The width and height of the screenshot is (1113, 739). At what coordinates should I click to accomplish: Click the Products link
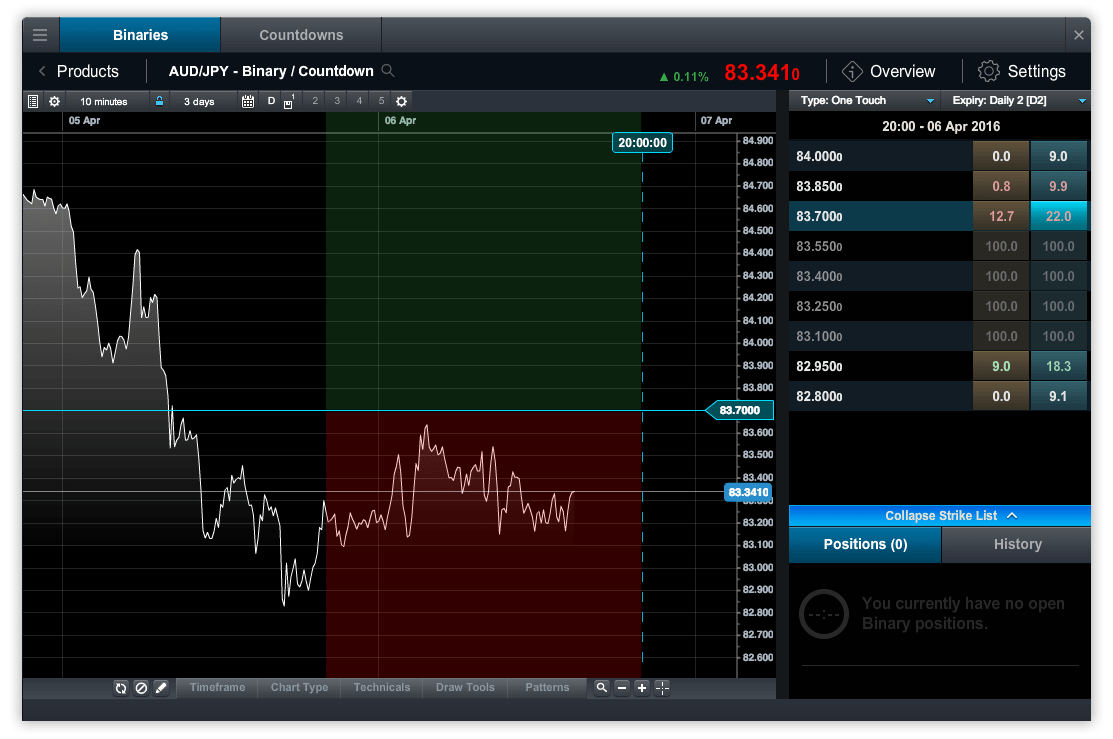87,71
